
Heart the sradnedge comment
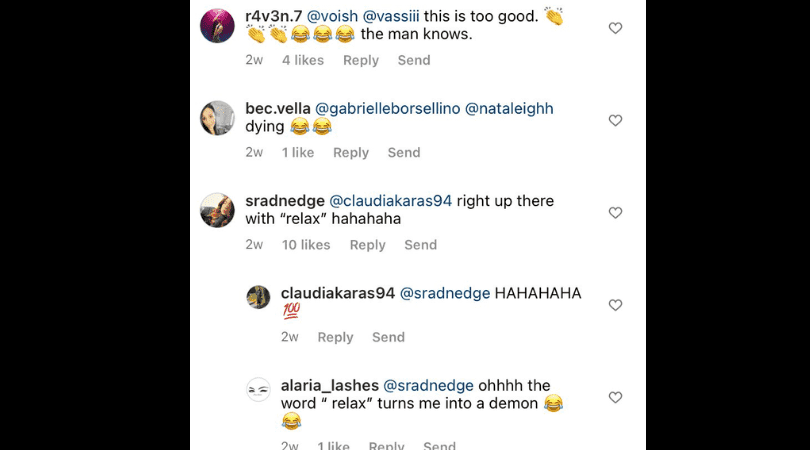[x=615, y=212]
